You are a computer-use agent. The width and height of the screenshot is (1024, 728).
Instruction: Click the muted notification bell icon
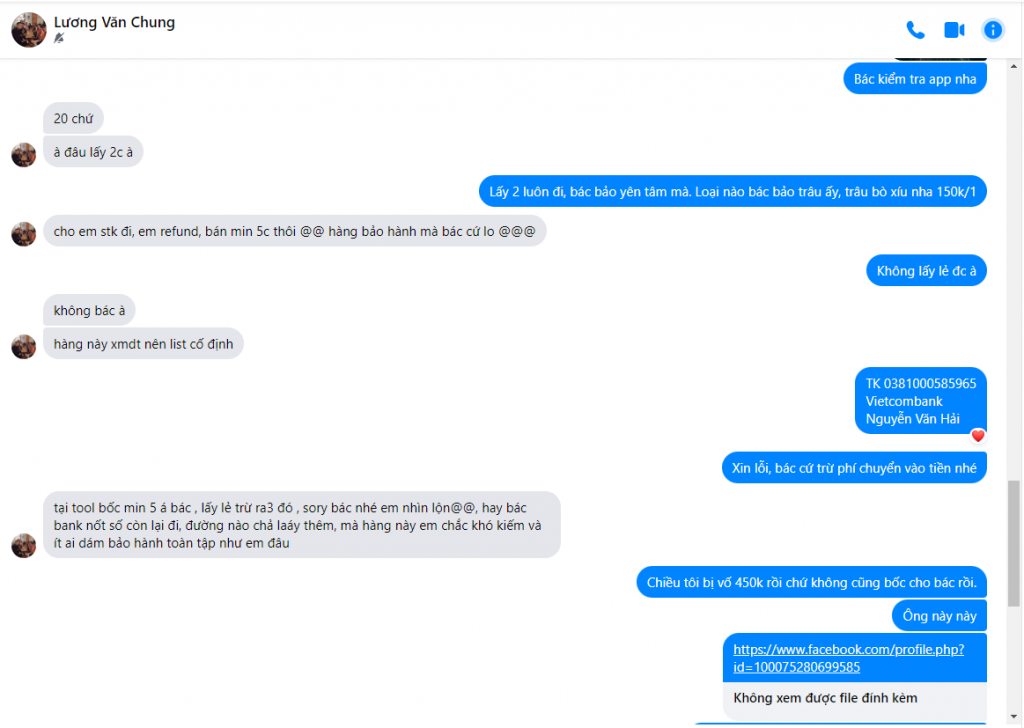[x=59, y=38]
